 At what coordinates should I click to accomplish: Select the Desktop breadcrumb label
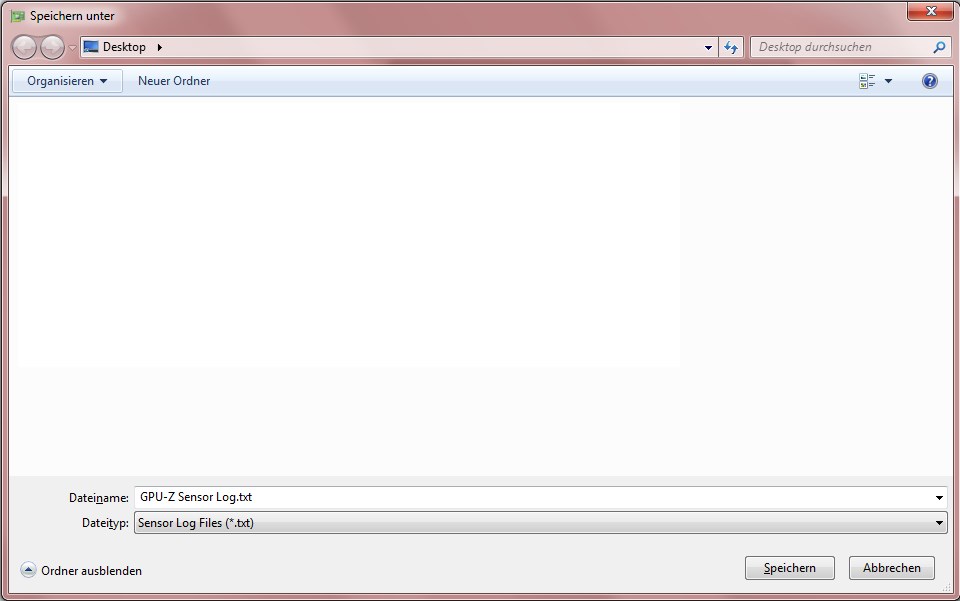click(x=124, y=47)
